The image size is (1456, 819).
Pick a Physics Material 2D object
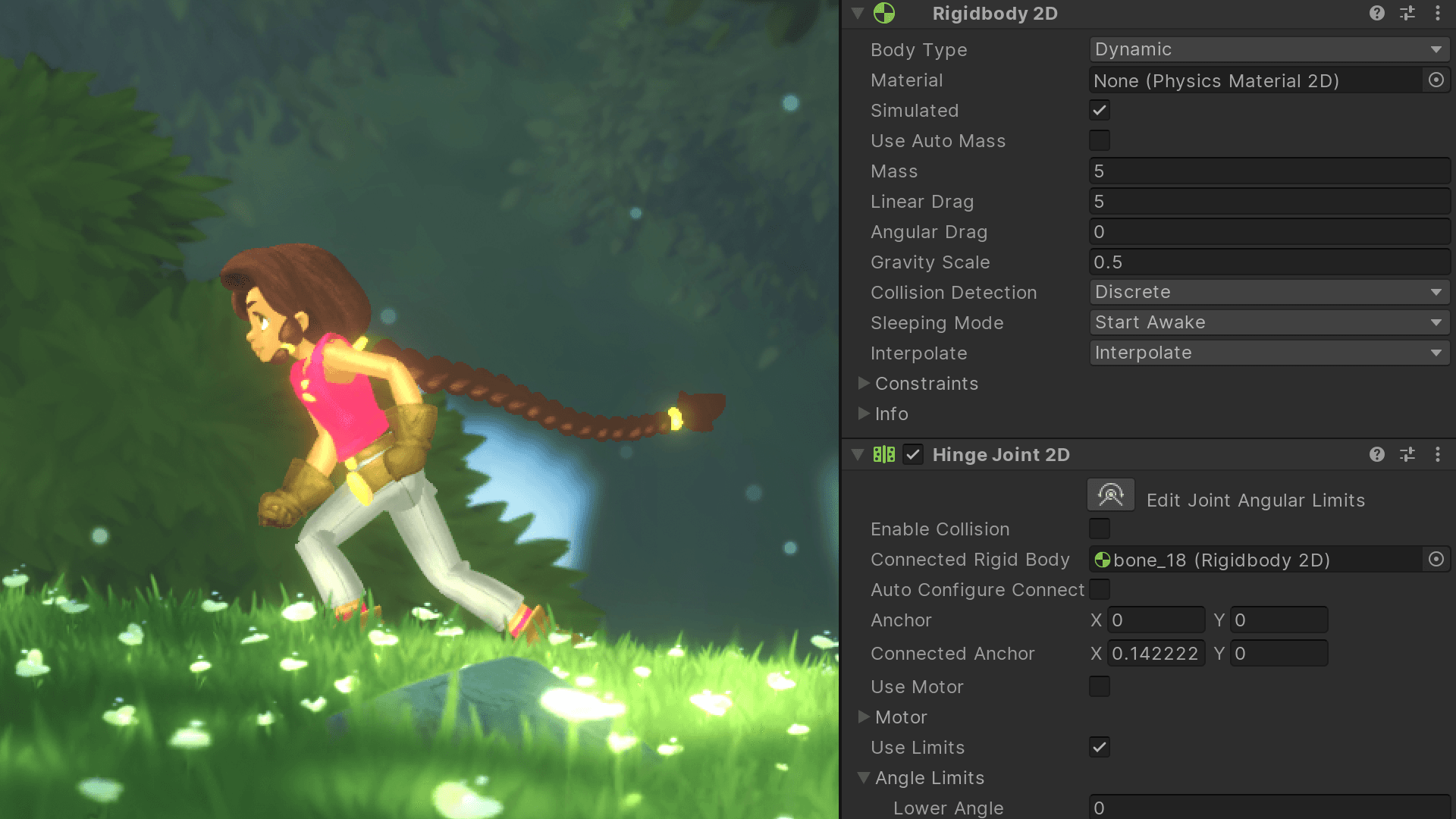coord(1436,80)
